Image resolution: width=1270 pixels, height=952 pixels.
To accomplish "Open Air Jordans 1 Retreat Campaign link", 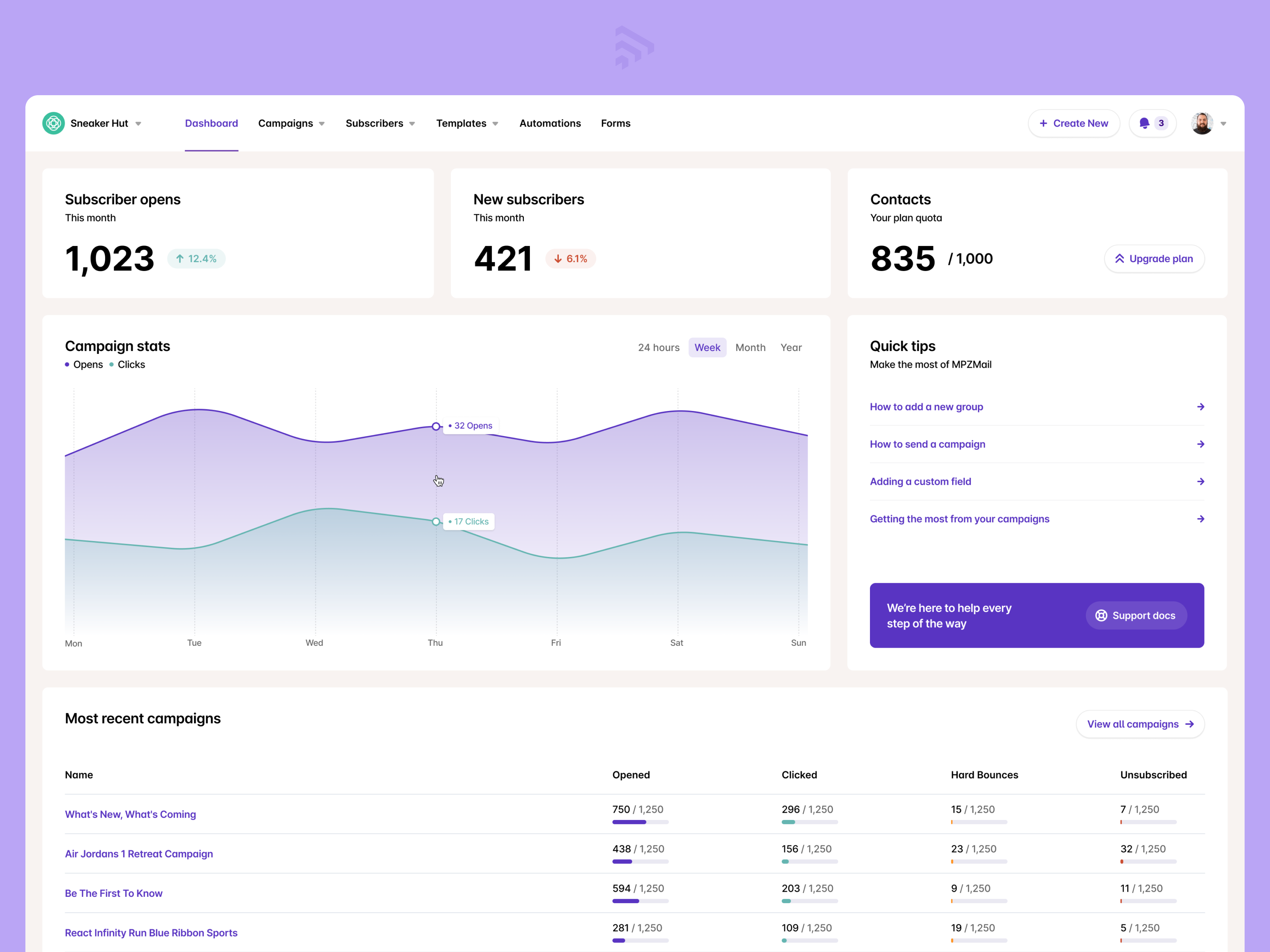I will tap(139, 854).
